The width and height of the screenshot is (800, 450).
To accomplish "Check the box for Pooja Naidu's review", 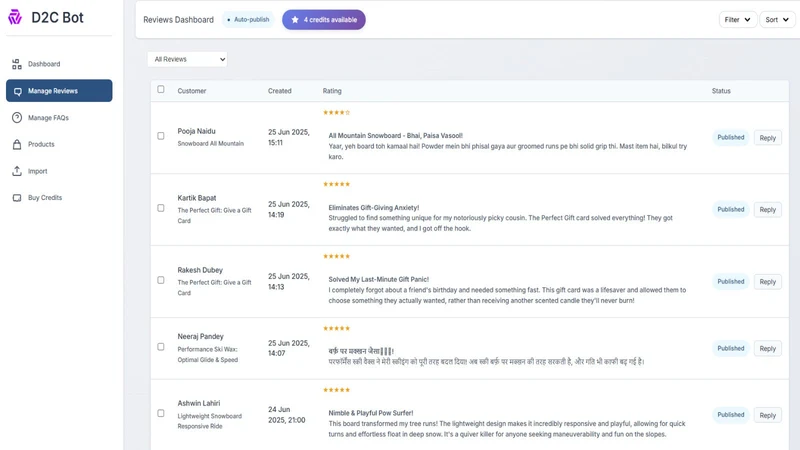I will click(161, 136).
